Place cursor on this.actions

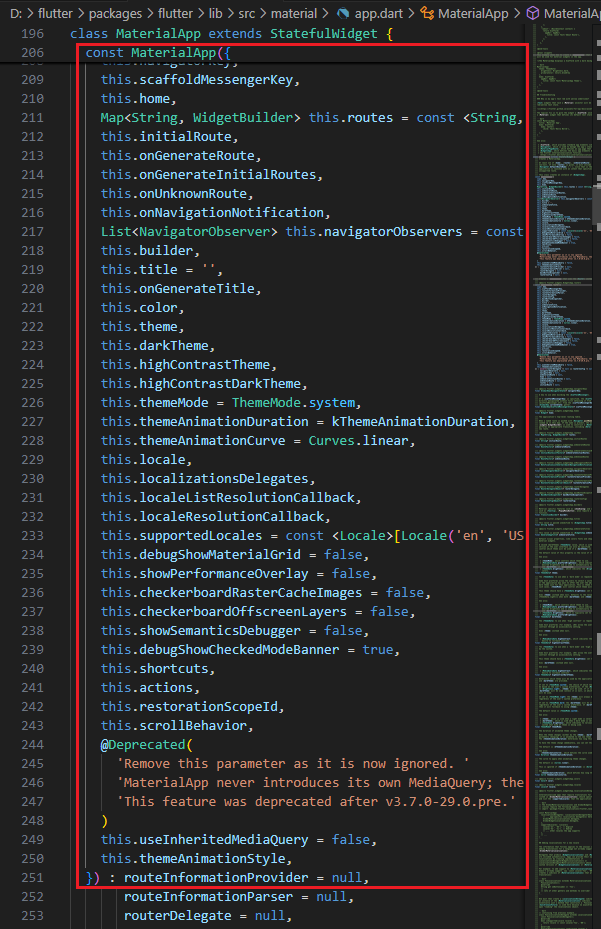tap(151, 687)
